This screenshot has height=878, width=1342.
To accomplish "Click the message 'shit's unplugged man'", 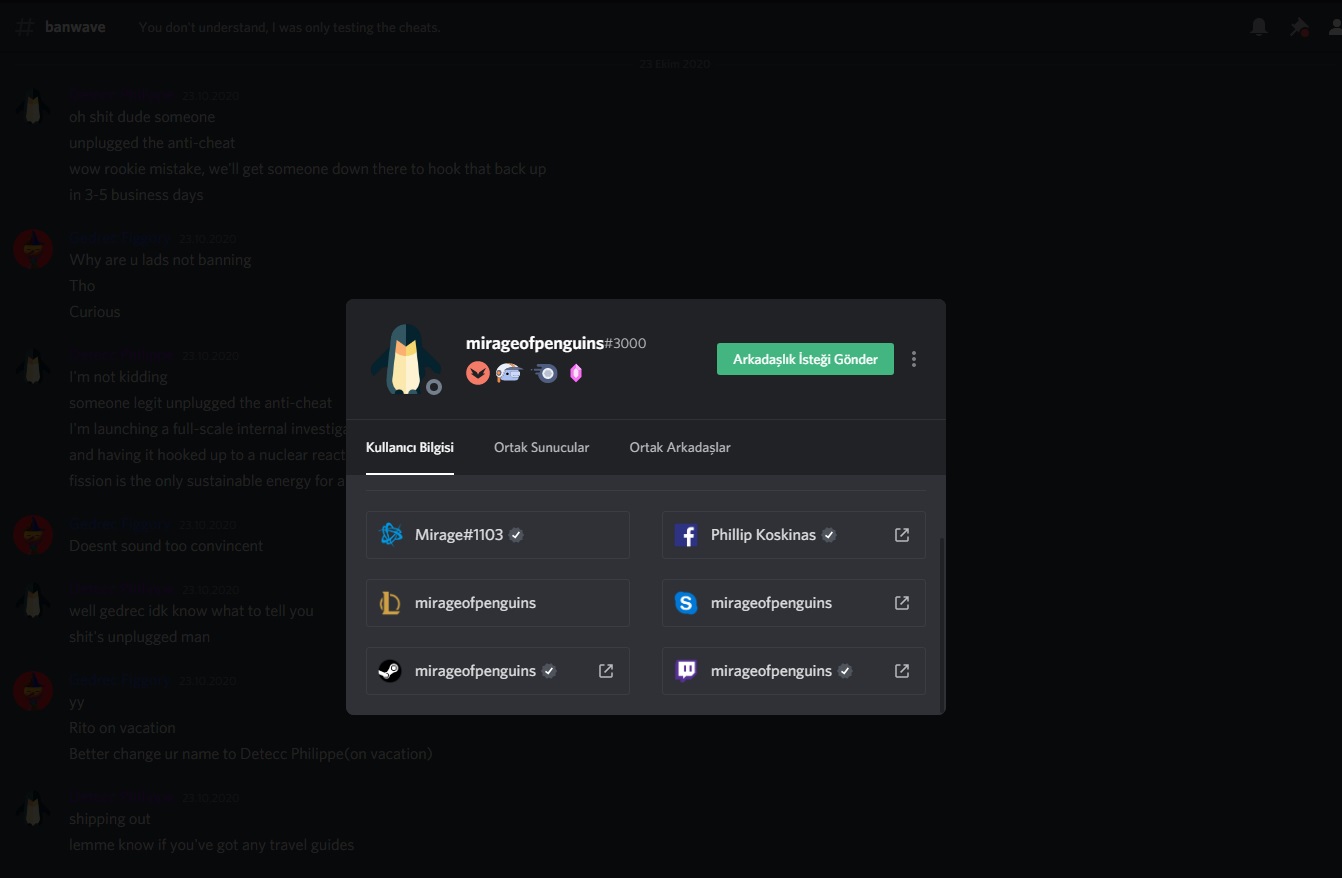I will tap(139, 637).
